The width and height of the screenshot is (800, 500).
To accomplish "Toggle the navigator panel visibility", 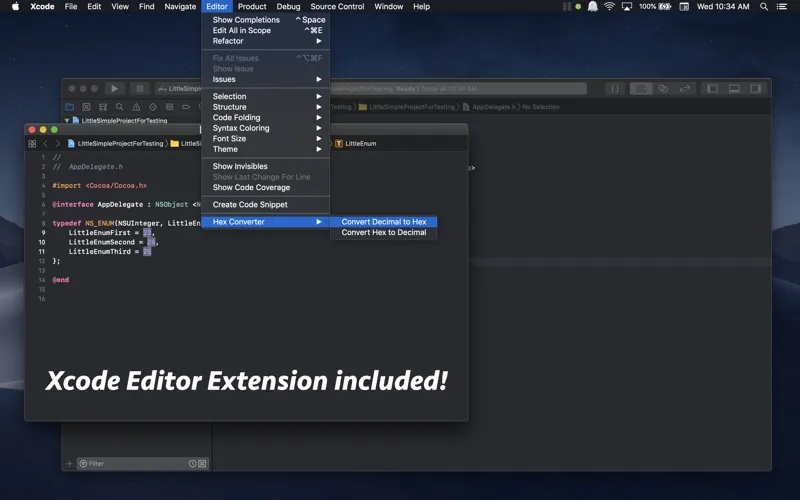I will [x=712, y=89].
